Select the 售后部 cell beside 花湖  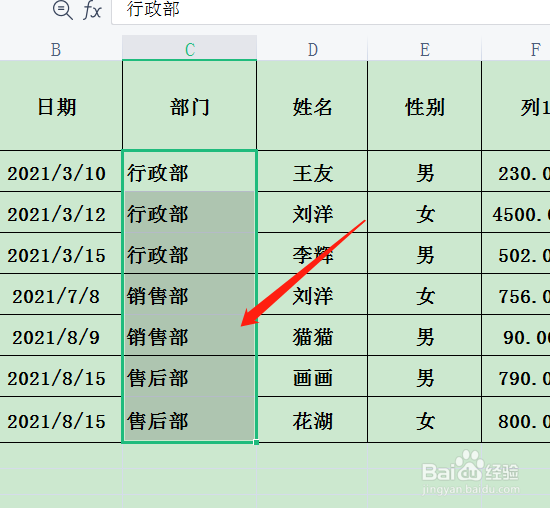point(189,420)
